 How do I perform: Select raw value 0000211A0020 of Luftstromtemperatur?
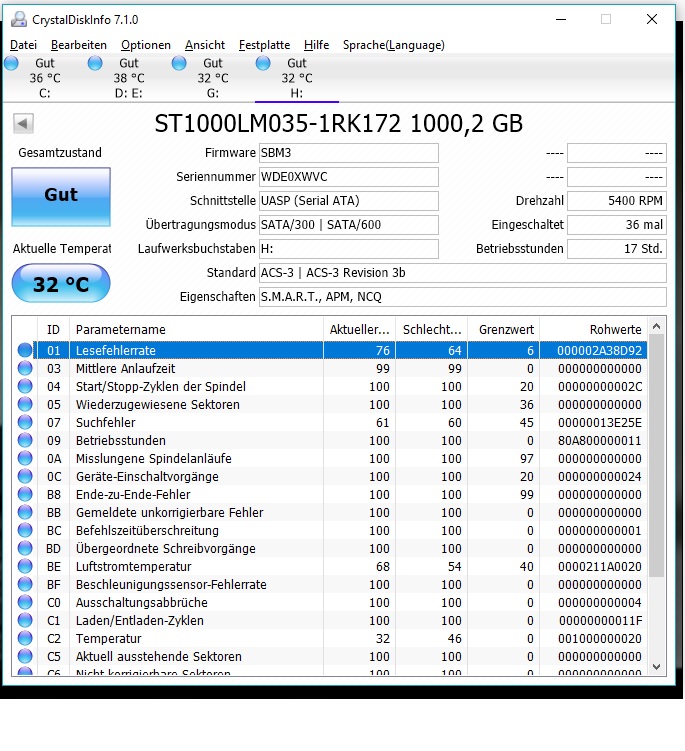pyautogui.click(x=600, y=566)
